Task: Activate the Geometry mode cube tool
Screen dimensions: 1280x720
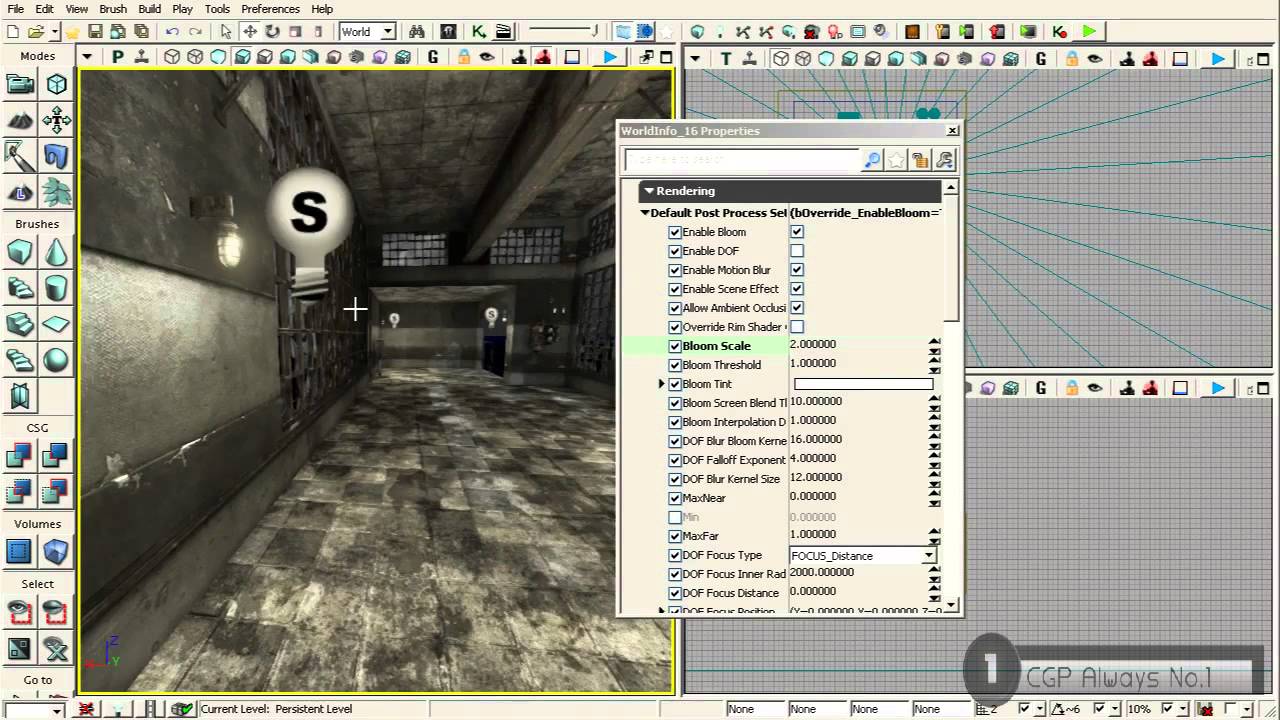Action: tap(57, 84)
